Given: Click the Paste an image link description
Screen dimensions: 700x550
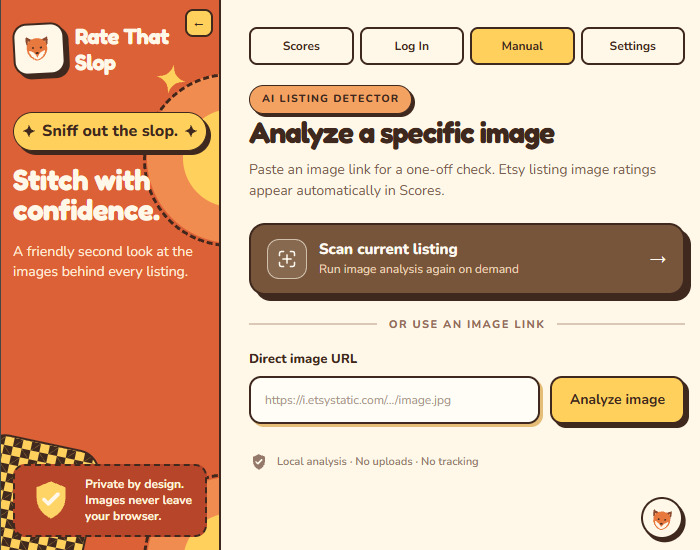Looking at the screenshot, I should (x=452, y=180).
